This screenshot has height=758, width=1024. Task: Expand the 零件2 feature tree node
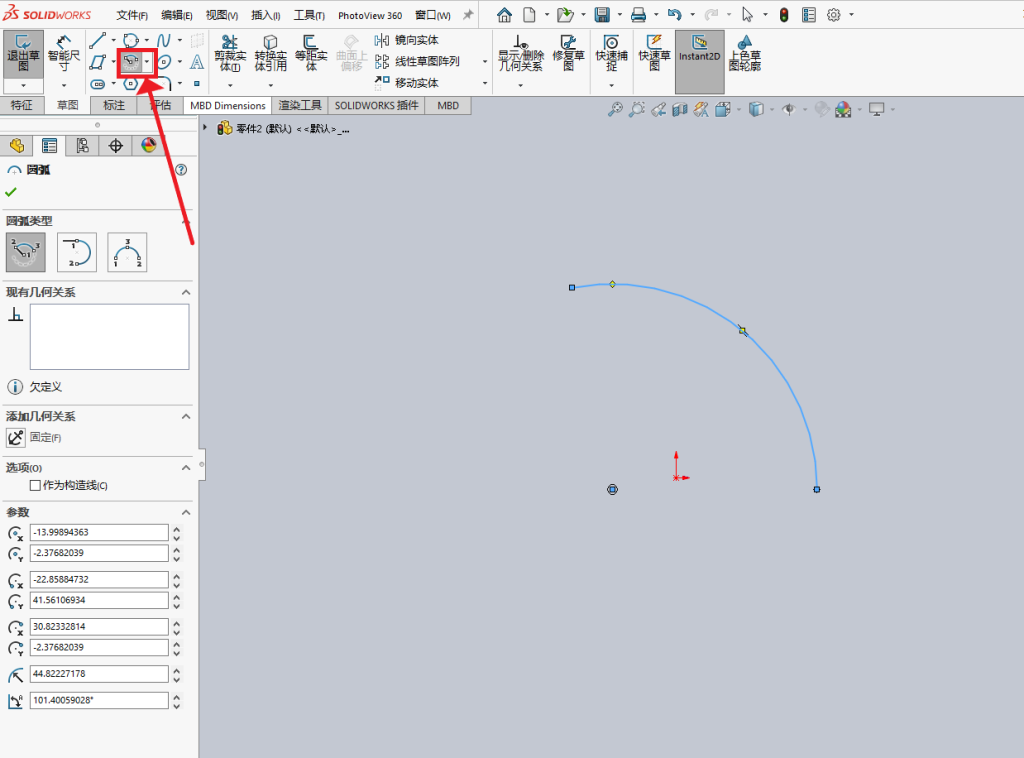pyautogui.click(x=205, y=128)
